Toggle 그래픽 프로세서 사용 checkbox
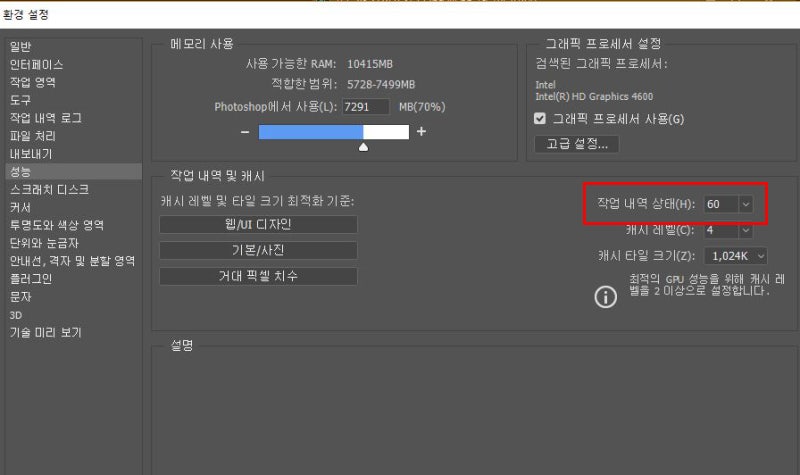 pyautogui.click(x=539, y=119)
